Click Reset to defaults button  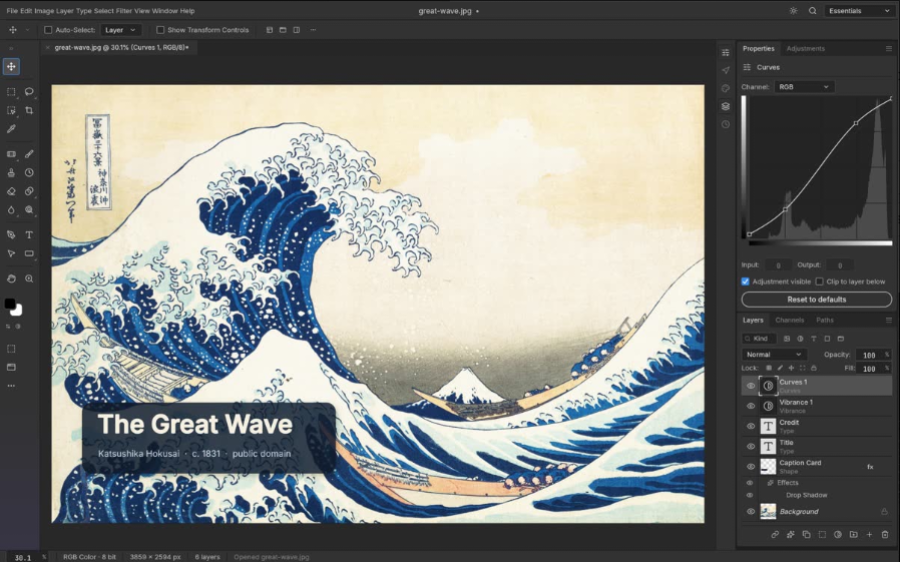point(816,299)
